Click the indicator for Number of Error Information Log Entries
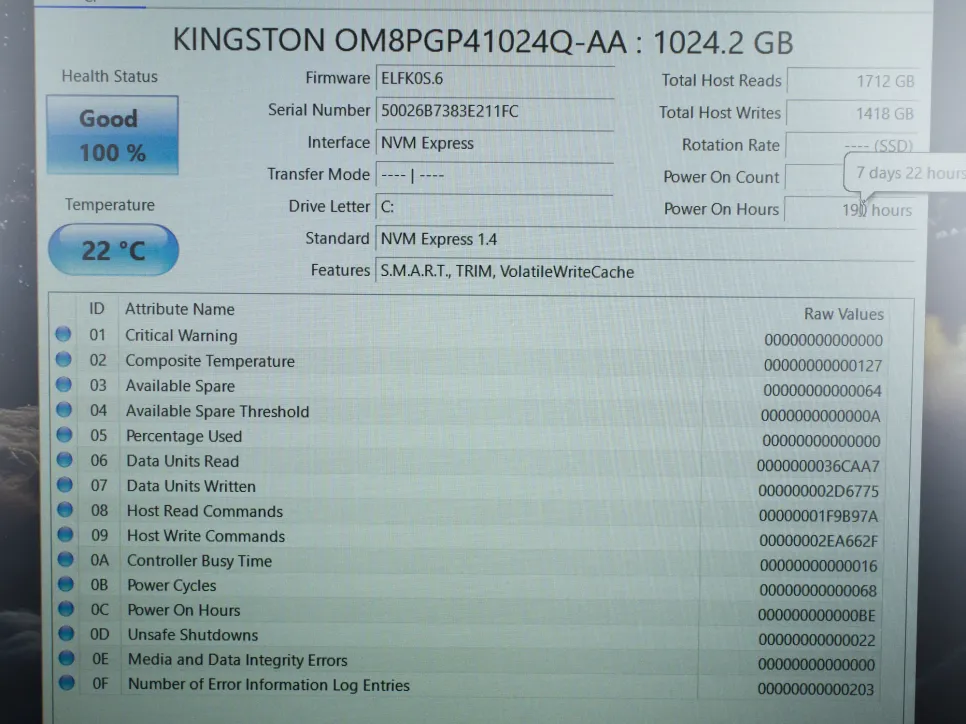 click(x=67, y=684)
